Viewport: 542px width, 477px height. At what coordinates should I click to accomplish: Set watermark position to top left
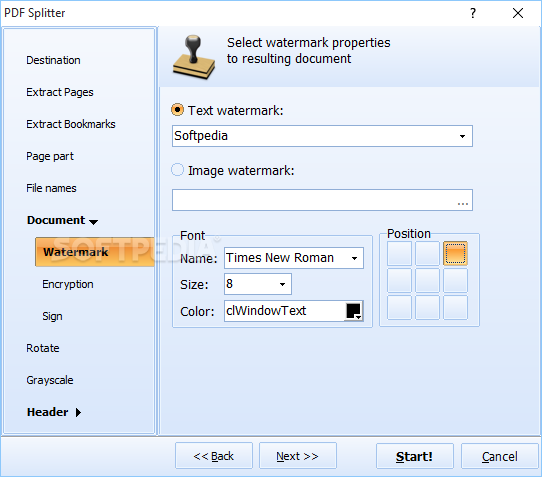(x=399, y=253)
